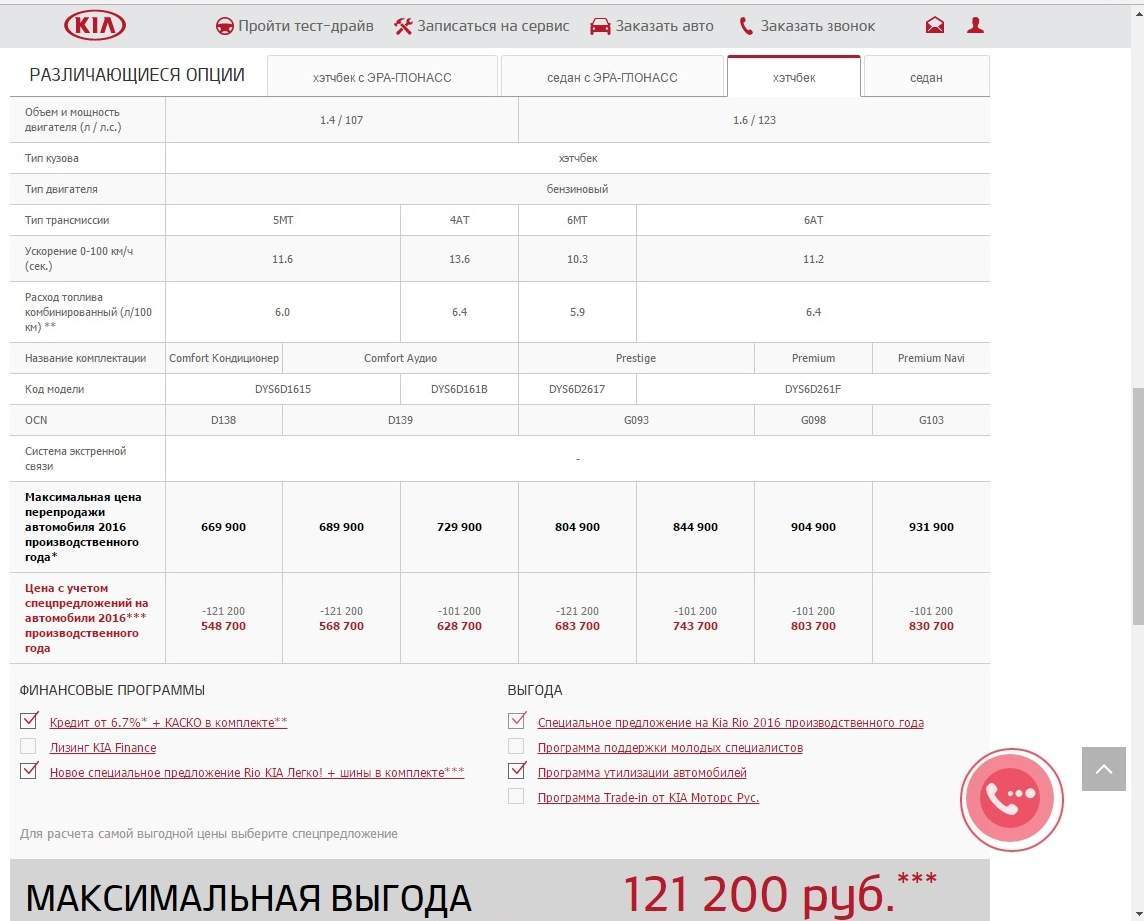The height and width of the screenshot is (921, 1144).
Task: Click the 804 900 price cell
Action: [577, 527]
